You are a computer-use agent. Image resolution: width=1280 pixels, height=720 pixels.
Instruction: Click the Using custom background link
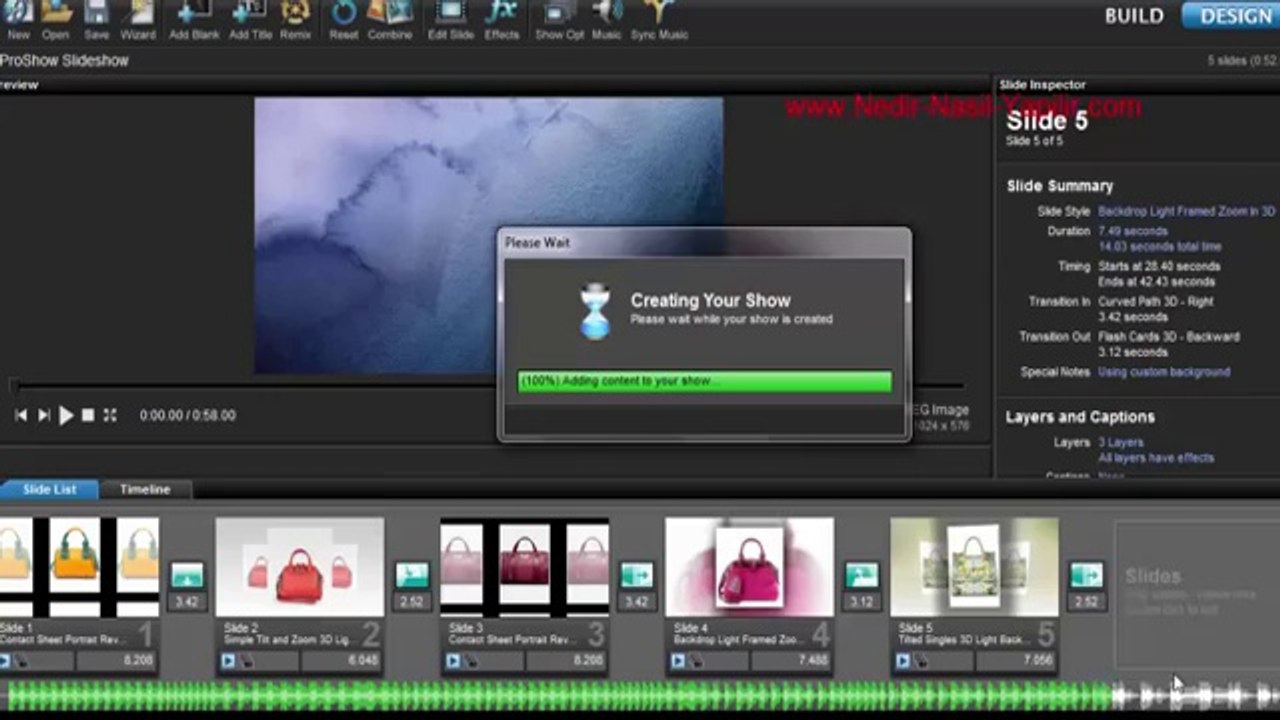coord(1164,372)
